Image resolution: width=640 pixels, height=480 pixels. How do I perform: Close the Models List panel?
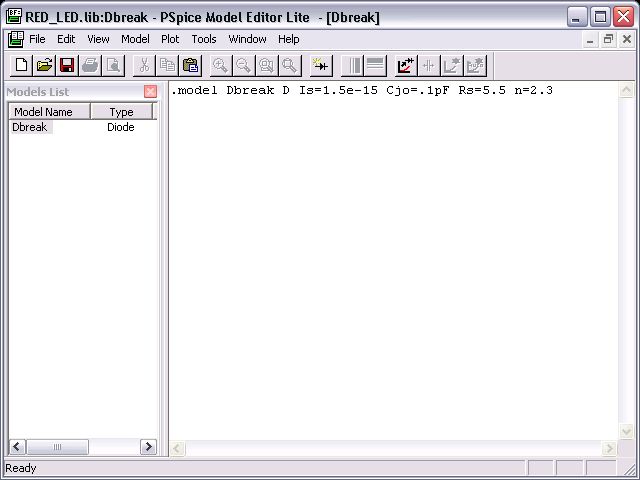pos(150,91)
